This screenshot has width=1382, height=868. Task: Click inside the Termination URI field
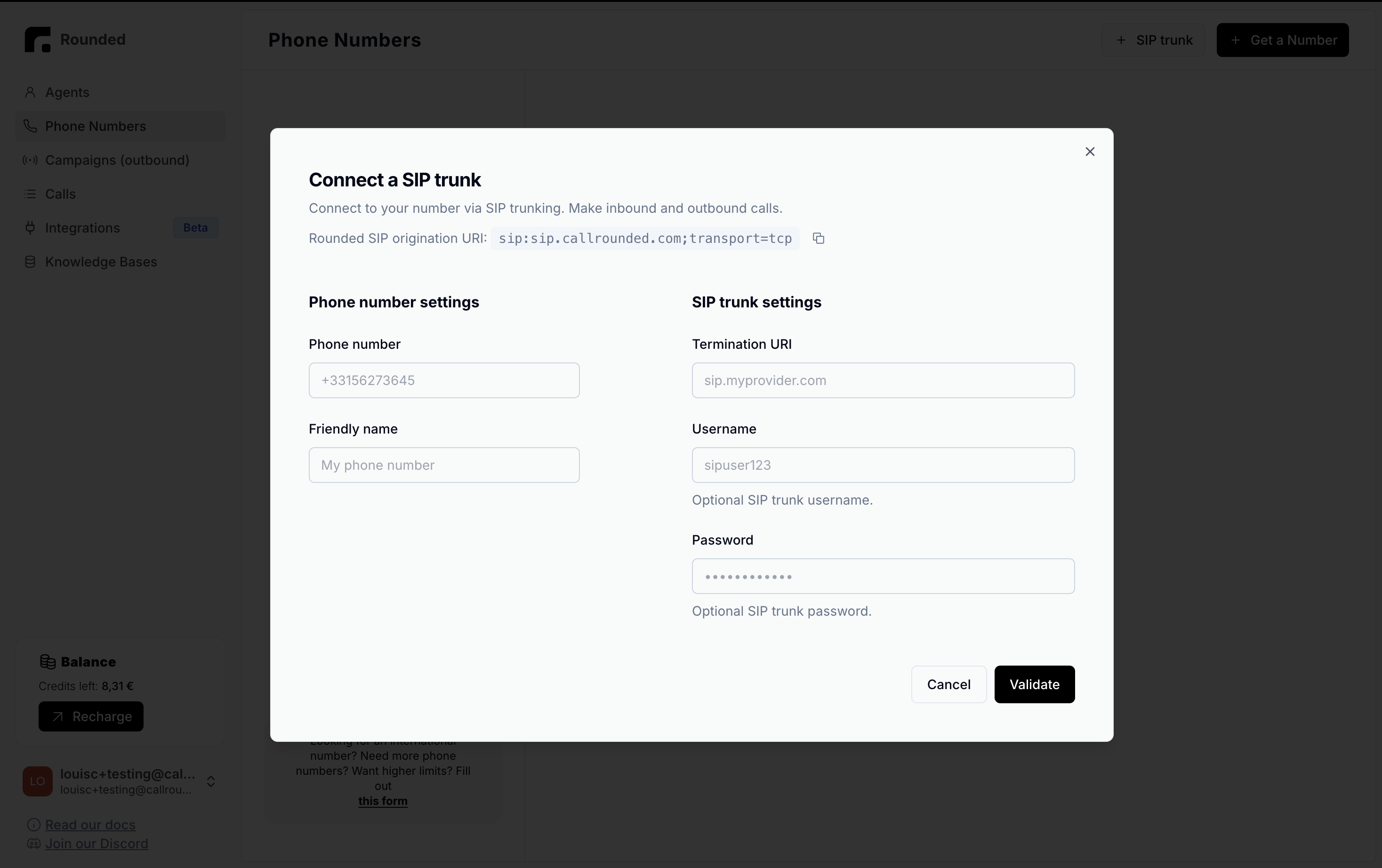click(x=883, y=380)
